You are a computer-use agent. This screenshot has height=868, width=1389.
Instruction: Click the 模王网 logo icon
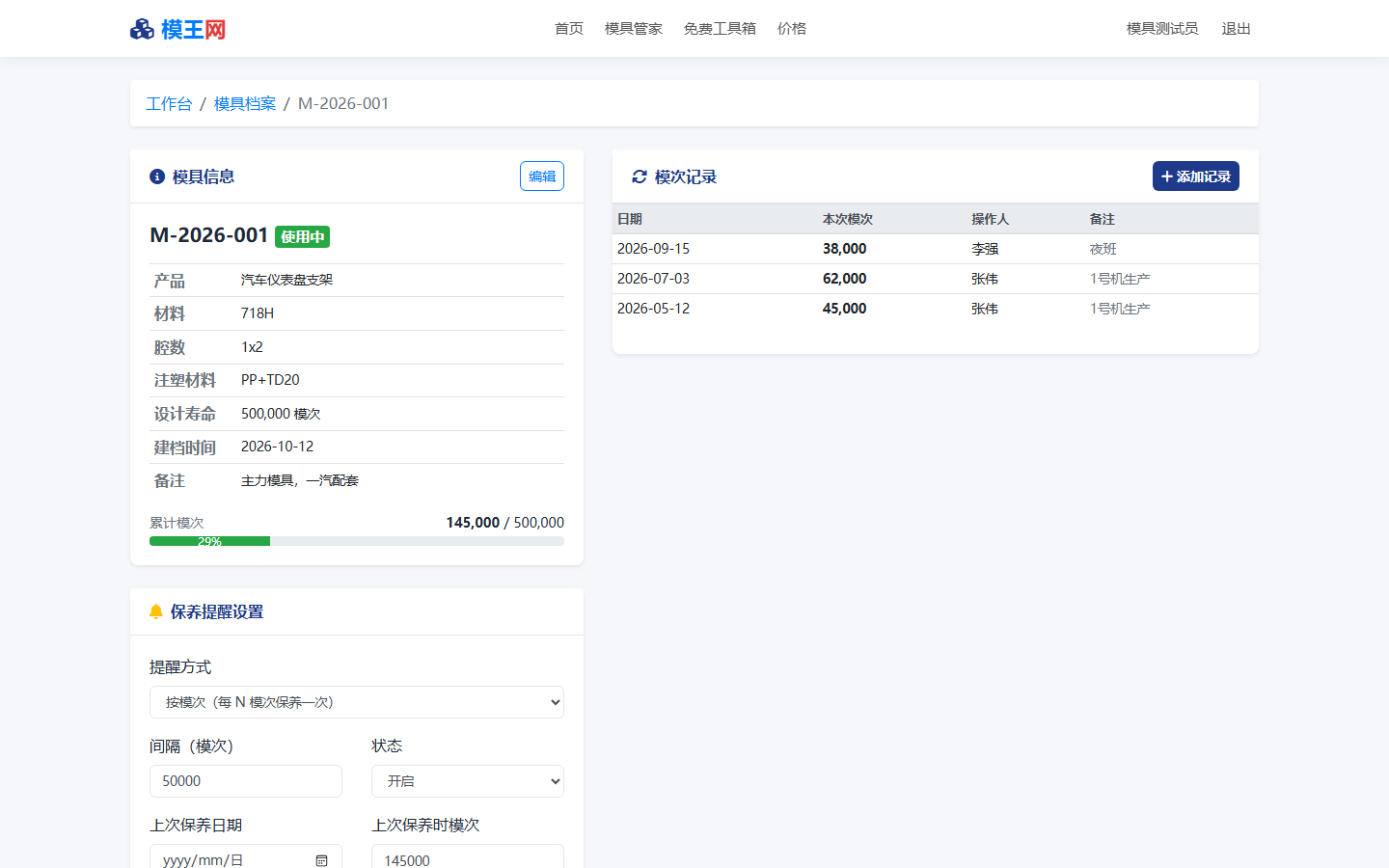coord(142,29)
